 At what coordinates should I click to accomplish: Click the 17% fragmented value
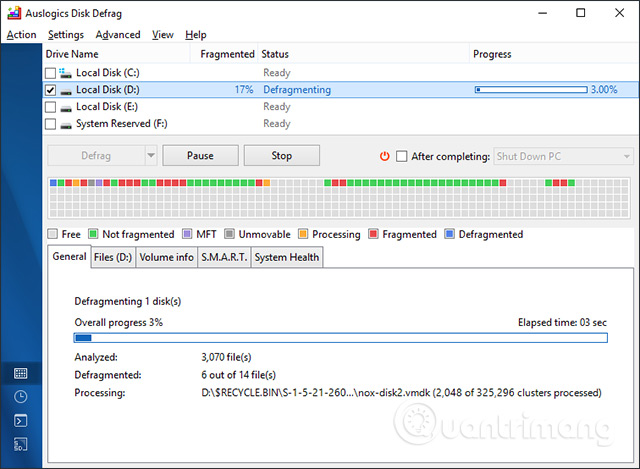click(244, 90)
